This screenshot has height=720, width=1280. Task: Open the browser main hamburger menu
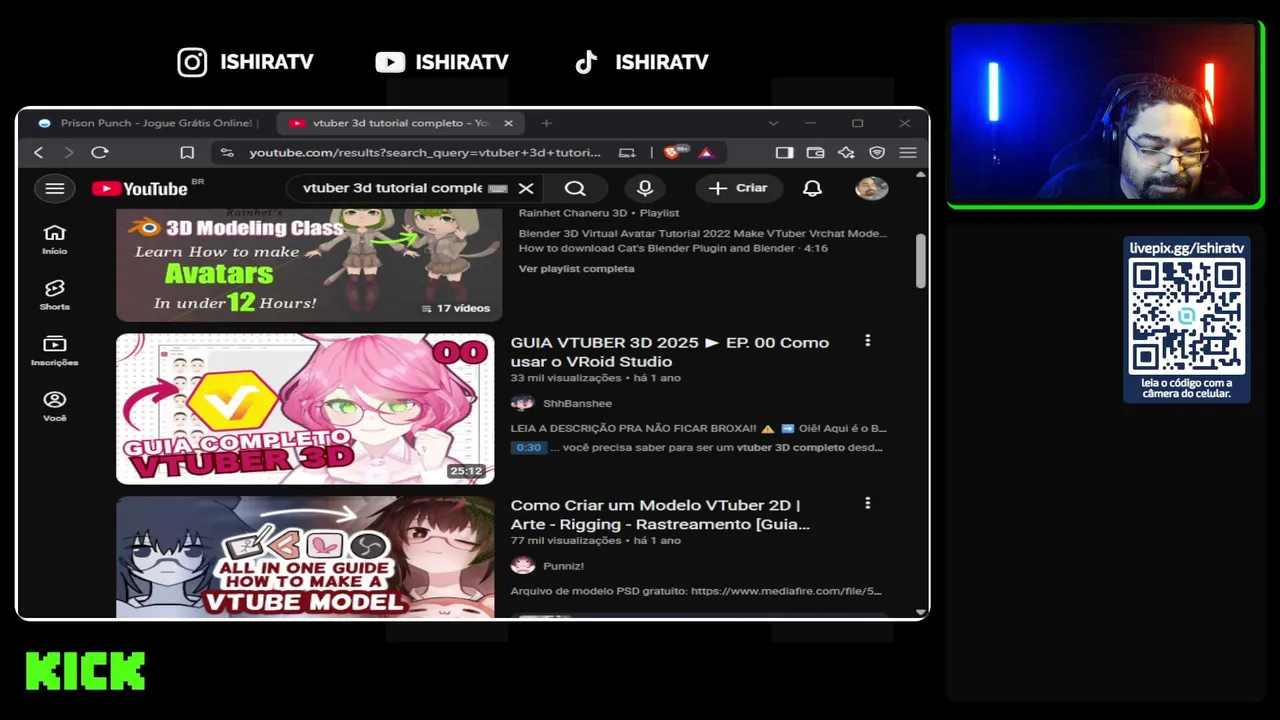click(x=908, y=152)
